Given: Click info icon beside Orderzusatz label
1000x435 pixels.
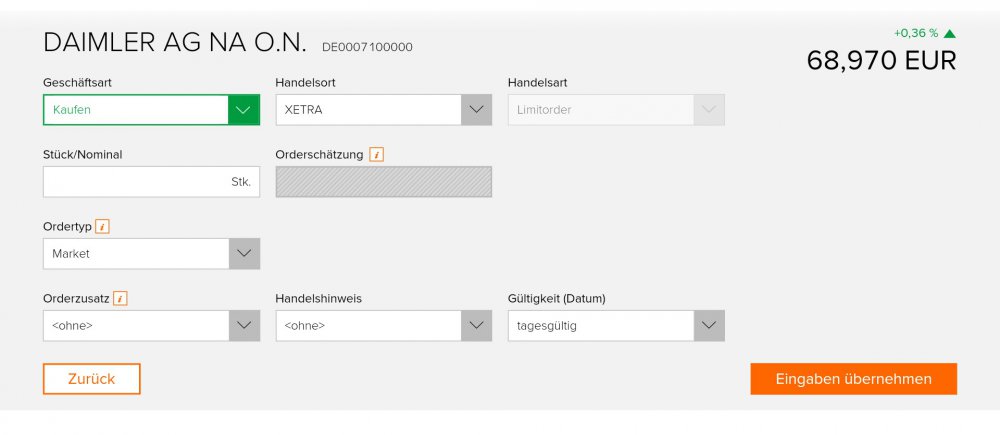Looking at the screenshot, I should tap(120, 298).
